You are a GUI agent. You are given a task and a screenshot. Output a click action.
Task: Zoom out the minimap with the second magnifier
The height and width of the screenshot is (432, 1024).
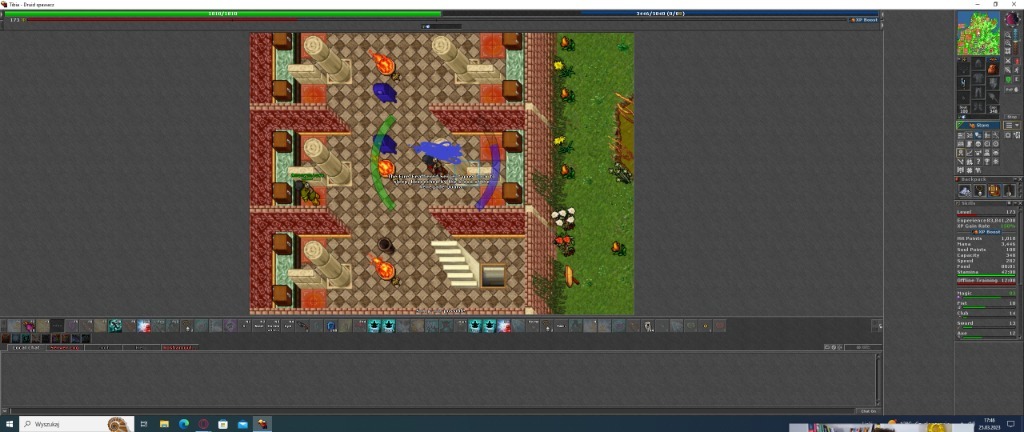1008,42
